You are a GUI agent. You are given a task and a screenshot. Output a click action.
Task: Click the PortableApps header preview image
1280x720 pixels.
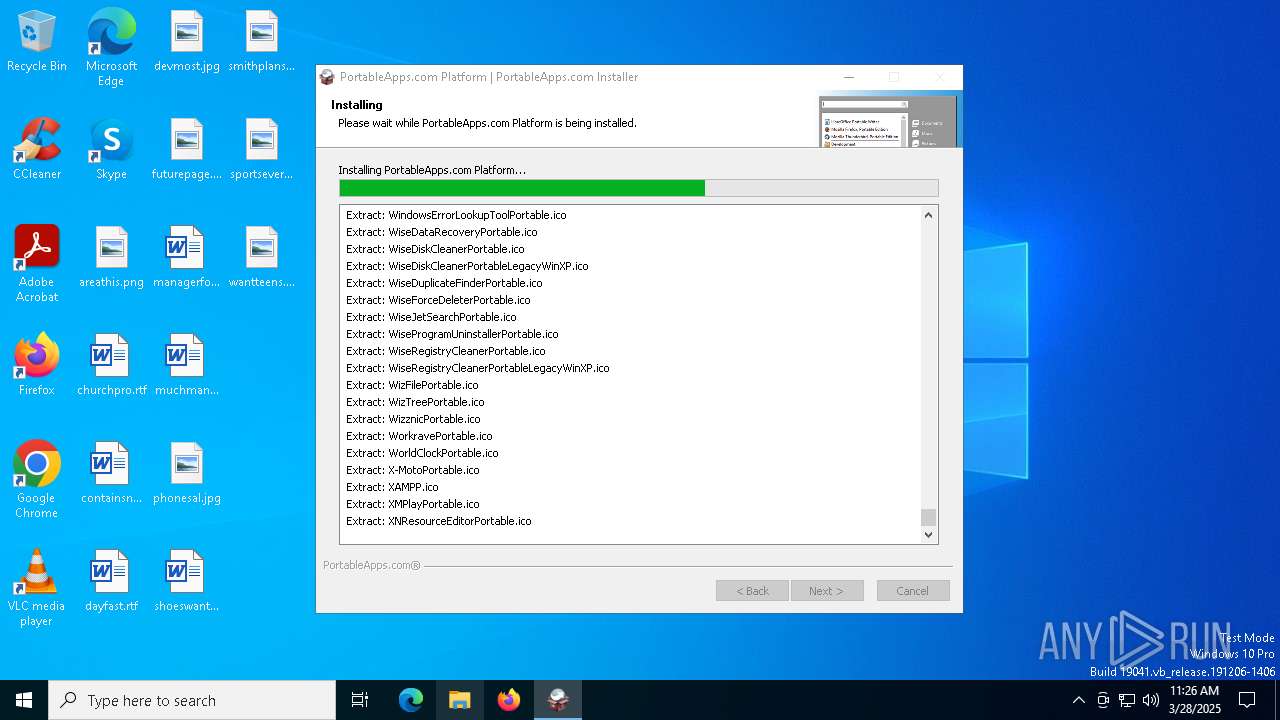(888, 122)
